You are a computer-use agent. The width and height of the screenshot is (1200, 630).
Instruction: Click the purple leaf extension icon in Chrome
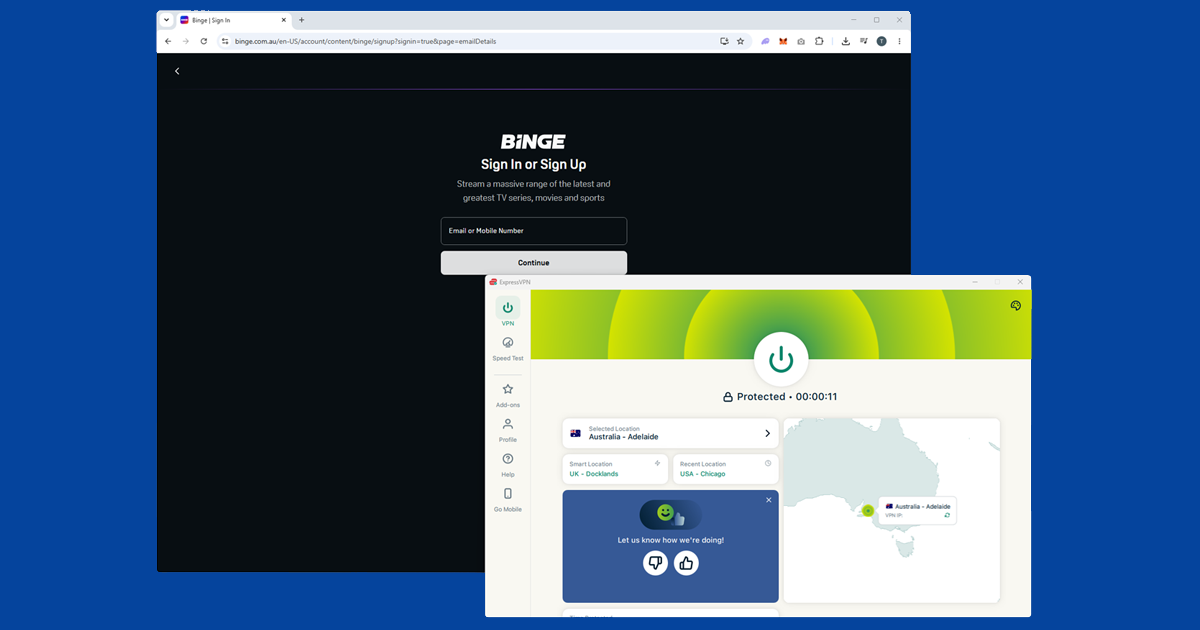(765, 41)
